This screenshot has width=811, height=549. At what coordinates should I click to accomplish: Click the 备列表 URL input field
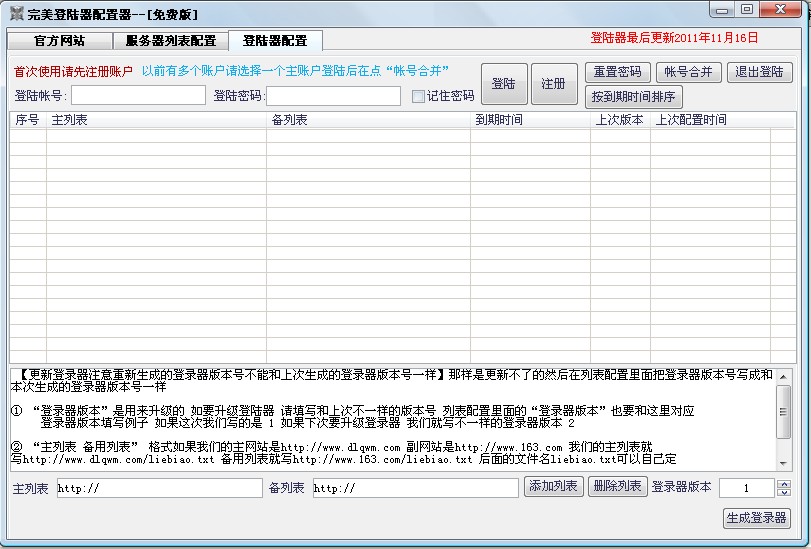pyautogui.click(x=414, y=488)
